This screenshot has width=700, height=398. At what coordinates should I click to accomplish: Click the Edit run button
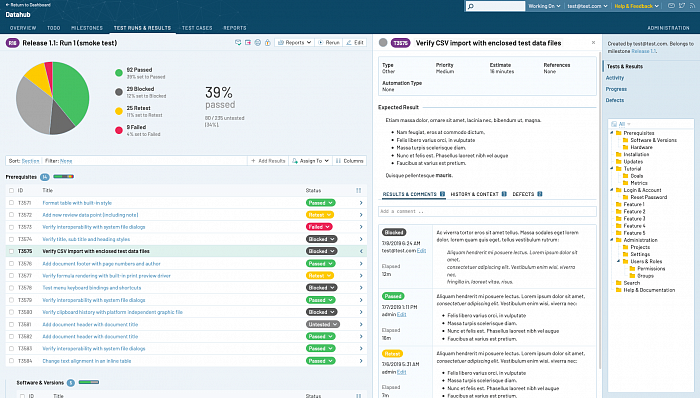(355, 42)
